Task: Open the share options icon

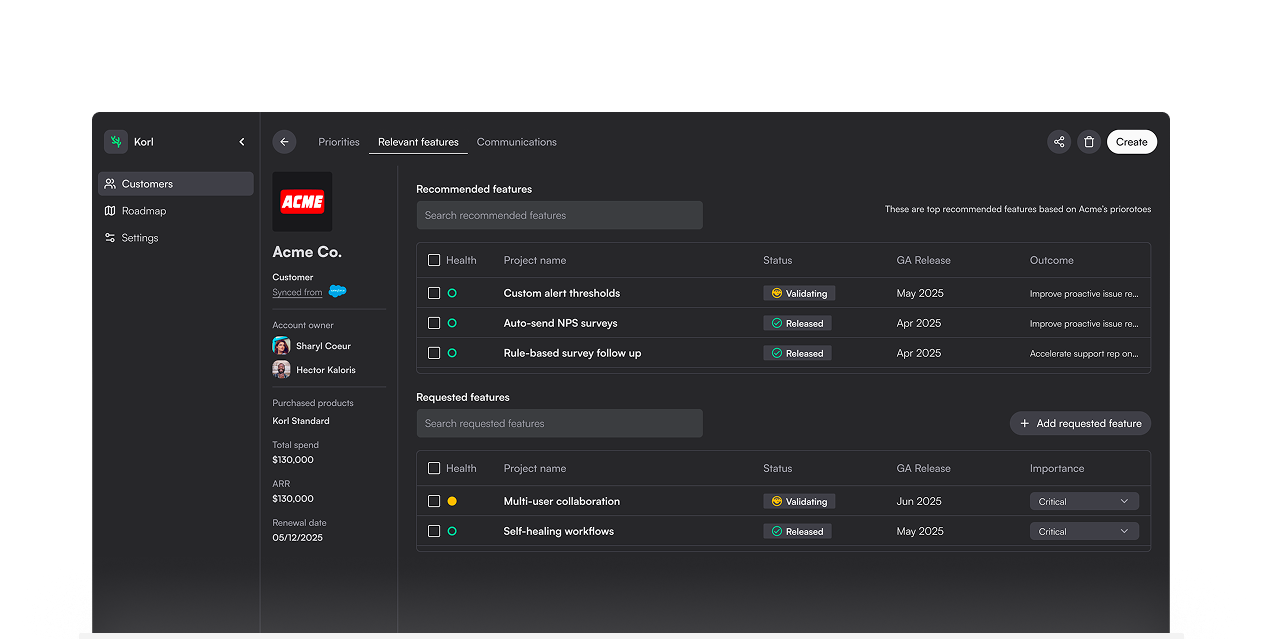Action: (x=1059, y=141)
